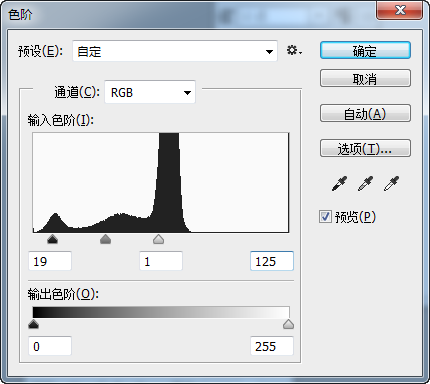
Task: Open 选项(T)... options dialog
Action: 365,148
